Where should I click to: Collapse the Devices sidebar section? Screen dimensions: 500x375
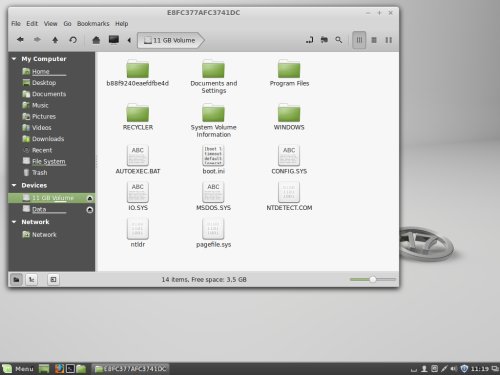(x=14, y=185)
